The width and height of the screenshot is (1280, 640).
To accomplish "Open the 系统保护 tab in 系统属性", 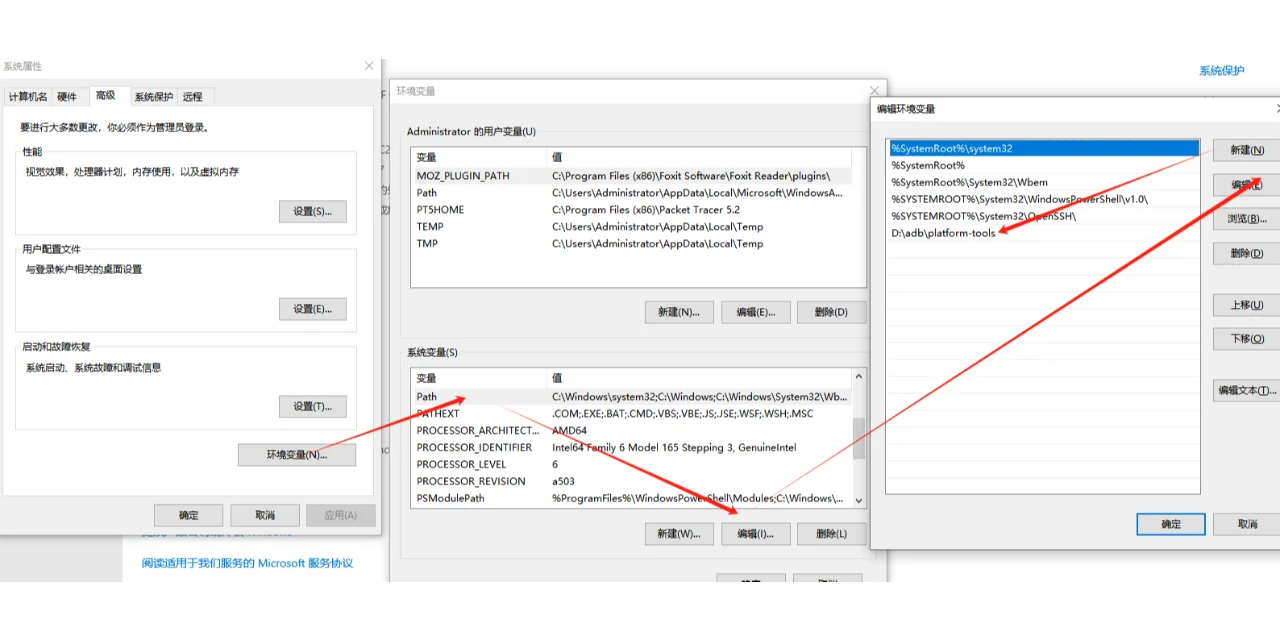I will (153, 97).
